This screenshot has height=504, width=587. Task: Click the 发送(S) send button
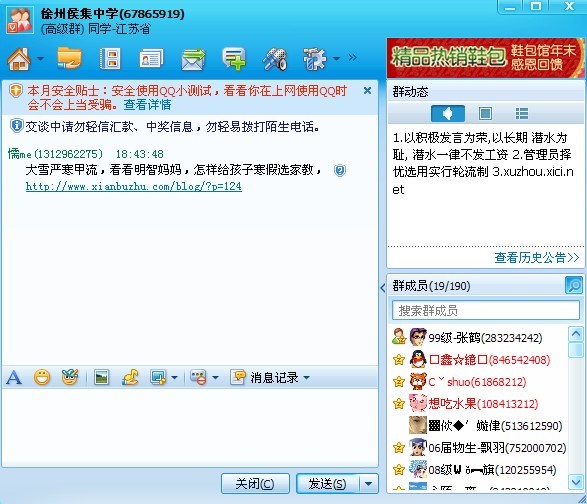(x=328, y=484)
